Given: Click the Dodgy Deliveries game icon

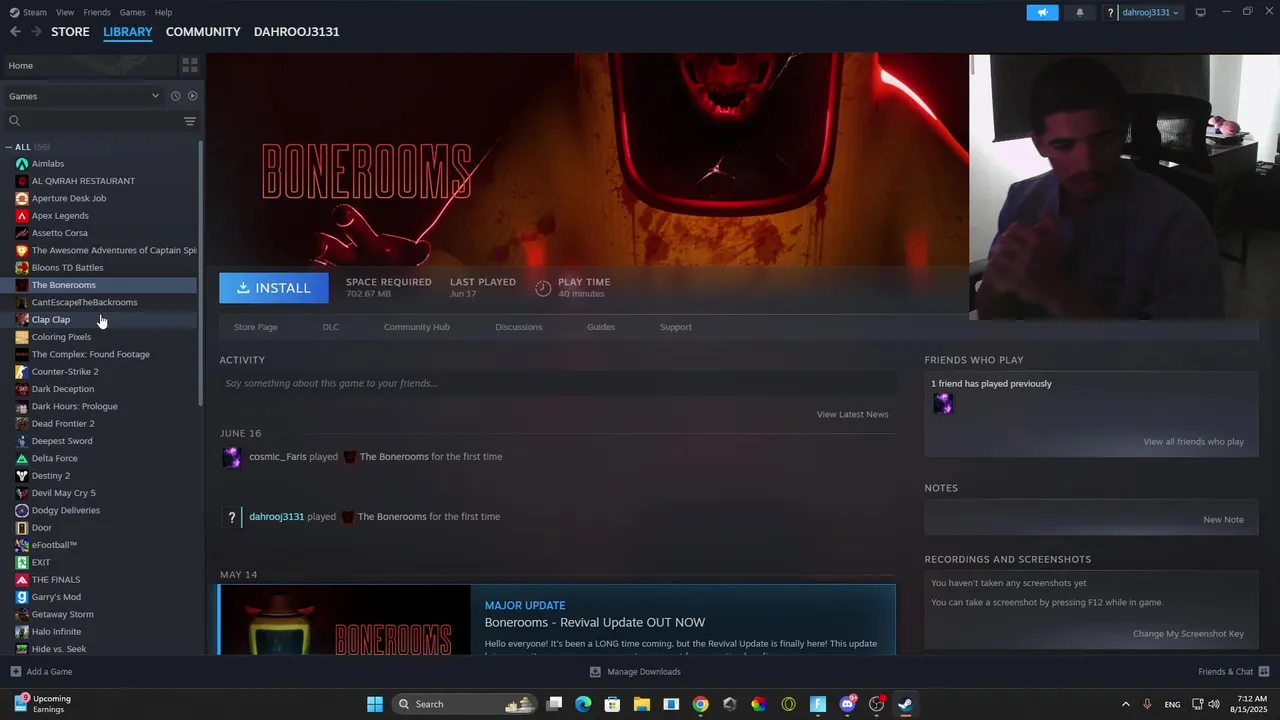Looking at the screenshot, I should [x=22, y=510].
